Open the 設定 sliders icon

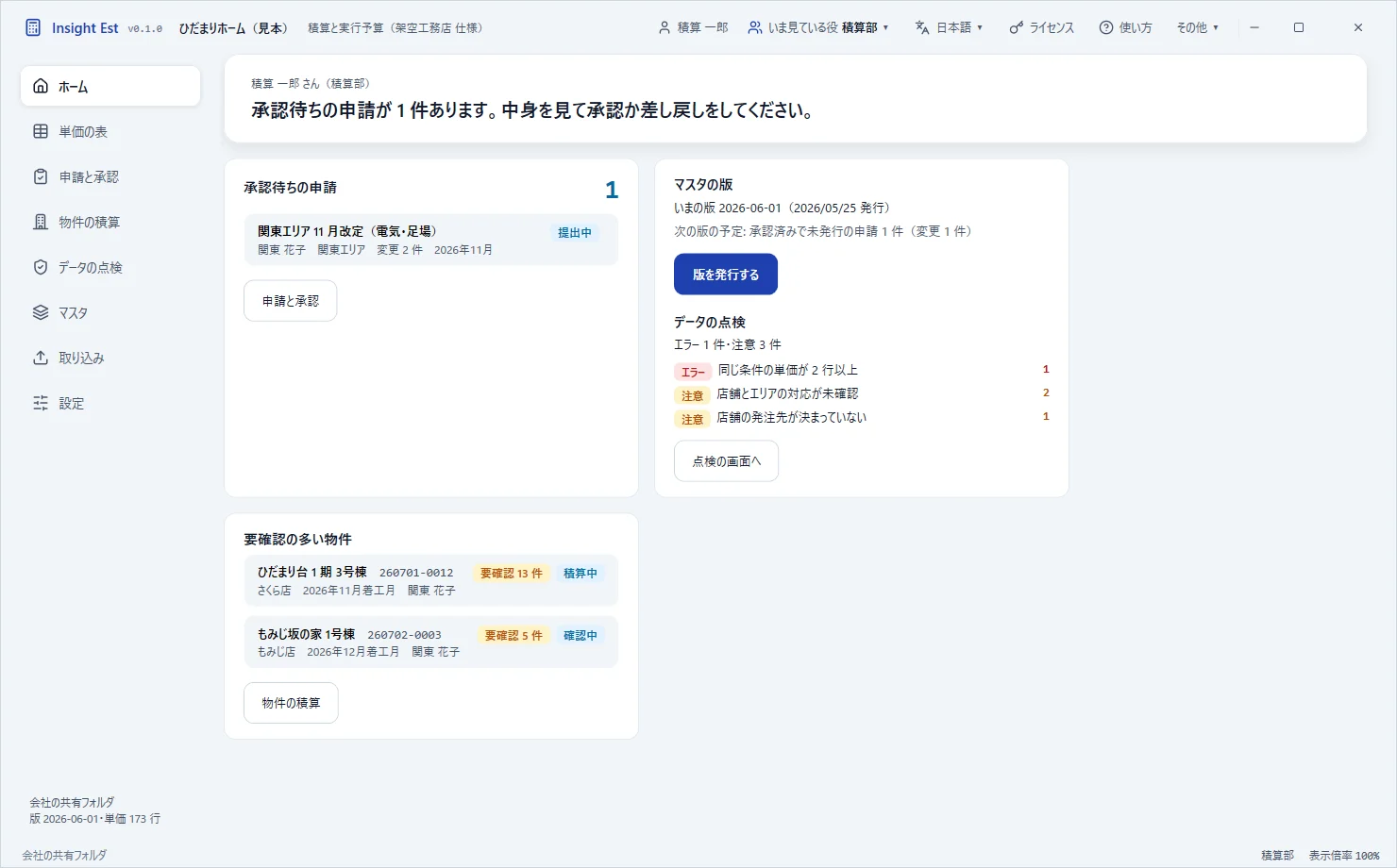pos(41,403)
